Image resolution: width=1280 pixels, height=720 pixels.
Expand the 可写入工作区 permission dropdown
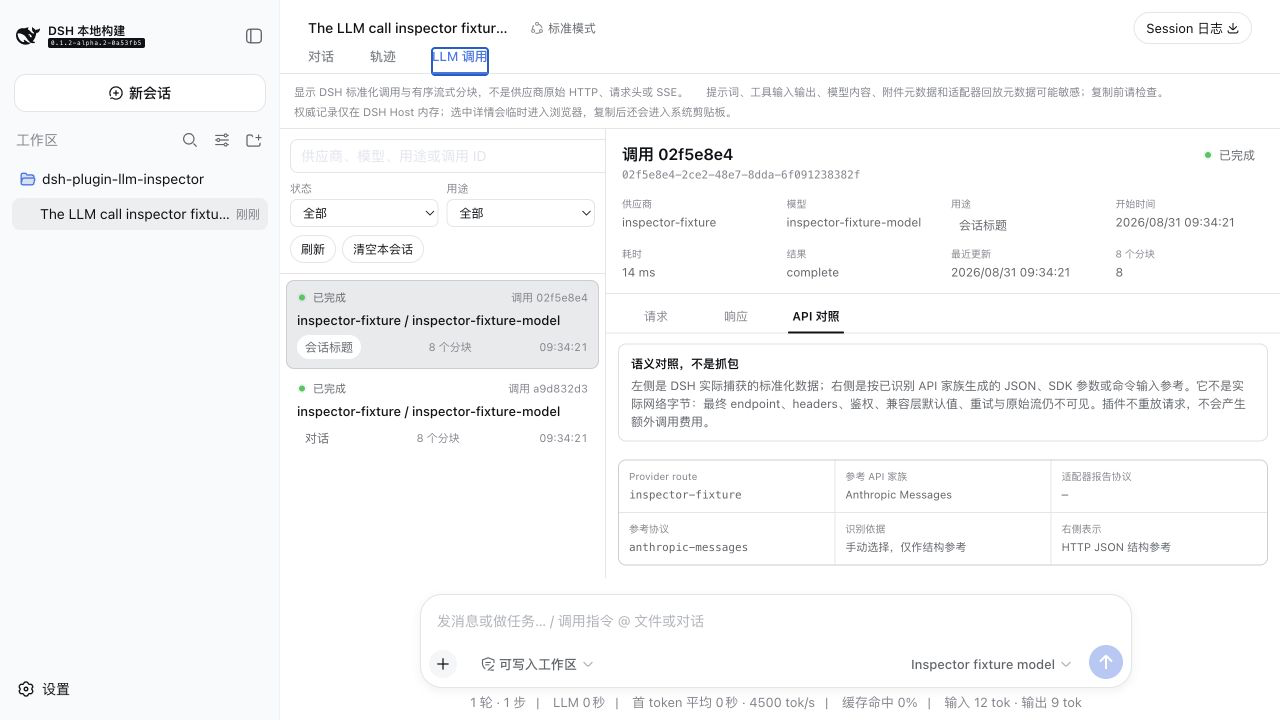537,664
